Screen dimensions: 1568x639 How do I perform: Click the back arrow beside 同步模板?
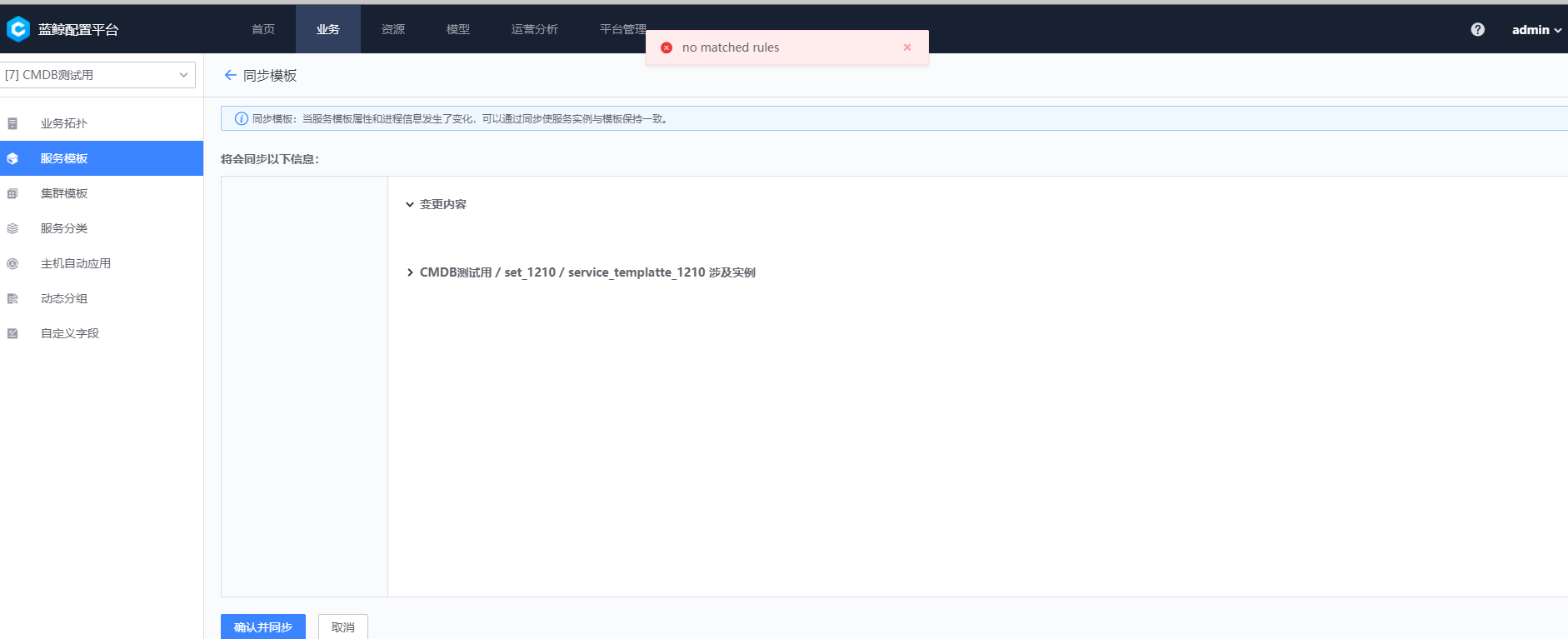(x=231, y=75)
